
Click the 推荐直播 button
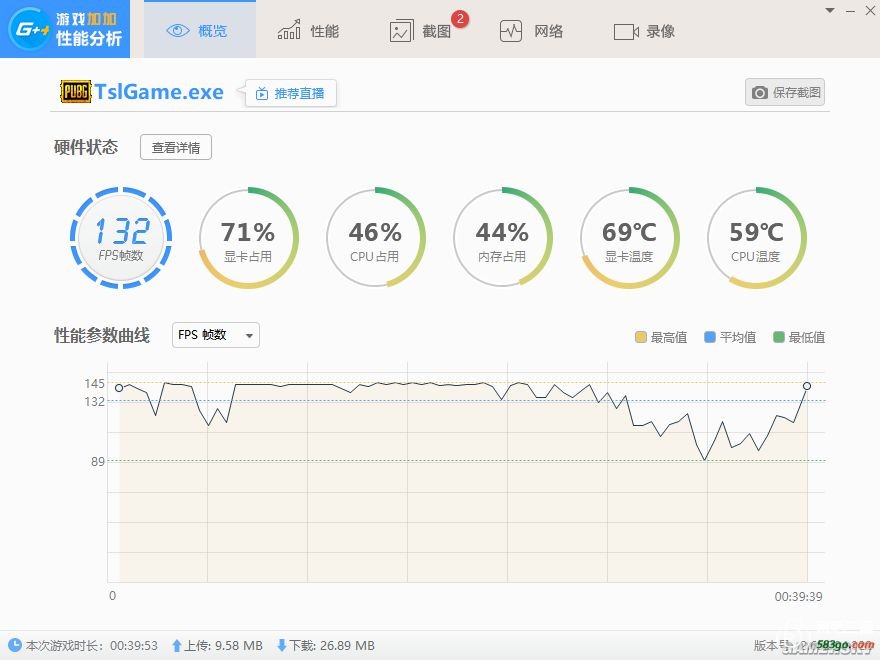(290, 93)
